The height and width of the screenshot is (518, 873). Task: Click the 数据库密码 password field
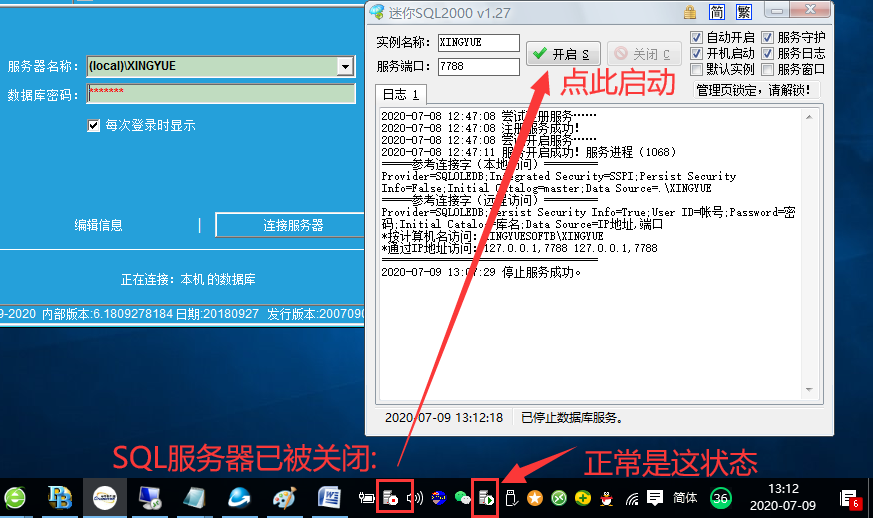coord(221,94)
